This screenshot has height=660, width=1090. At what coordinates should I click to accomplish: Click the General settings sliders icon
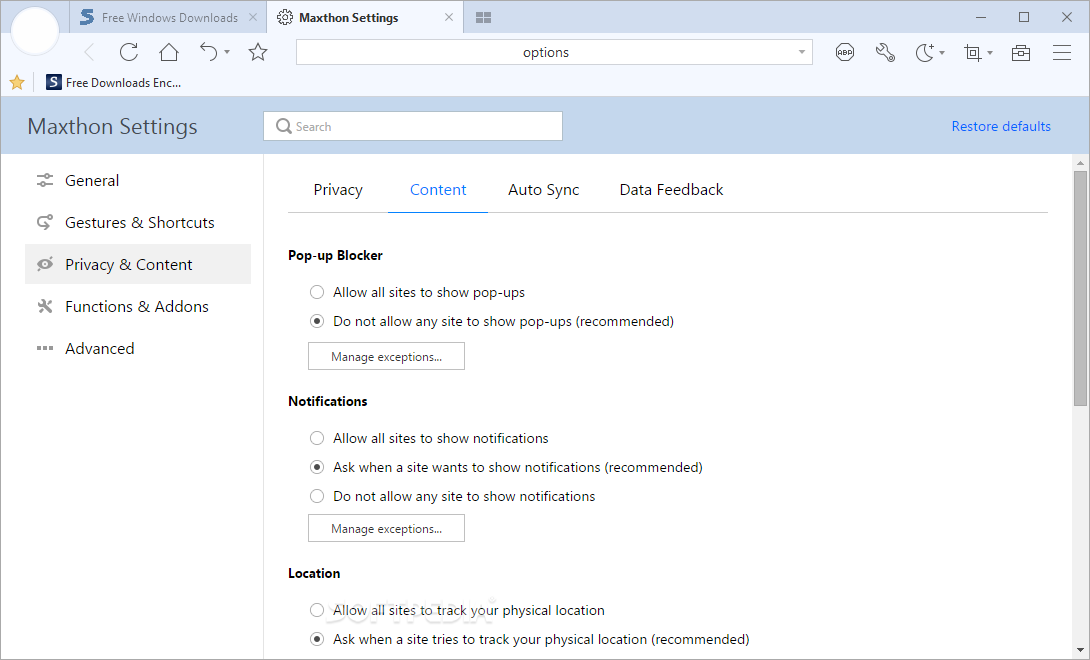(44, 180)
